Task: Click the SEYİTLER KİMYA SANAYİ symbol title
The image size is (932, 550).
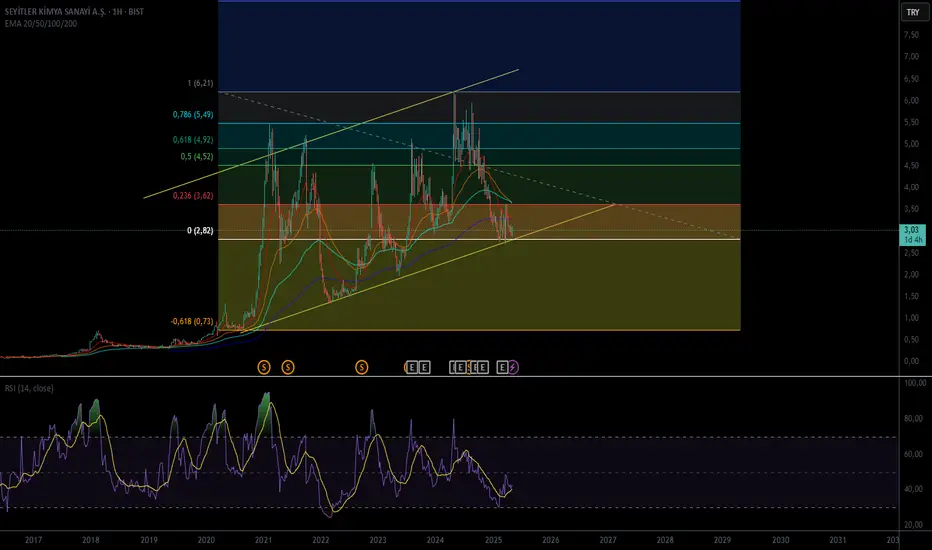Action: tap(55, 11)
